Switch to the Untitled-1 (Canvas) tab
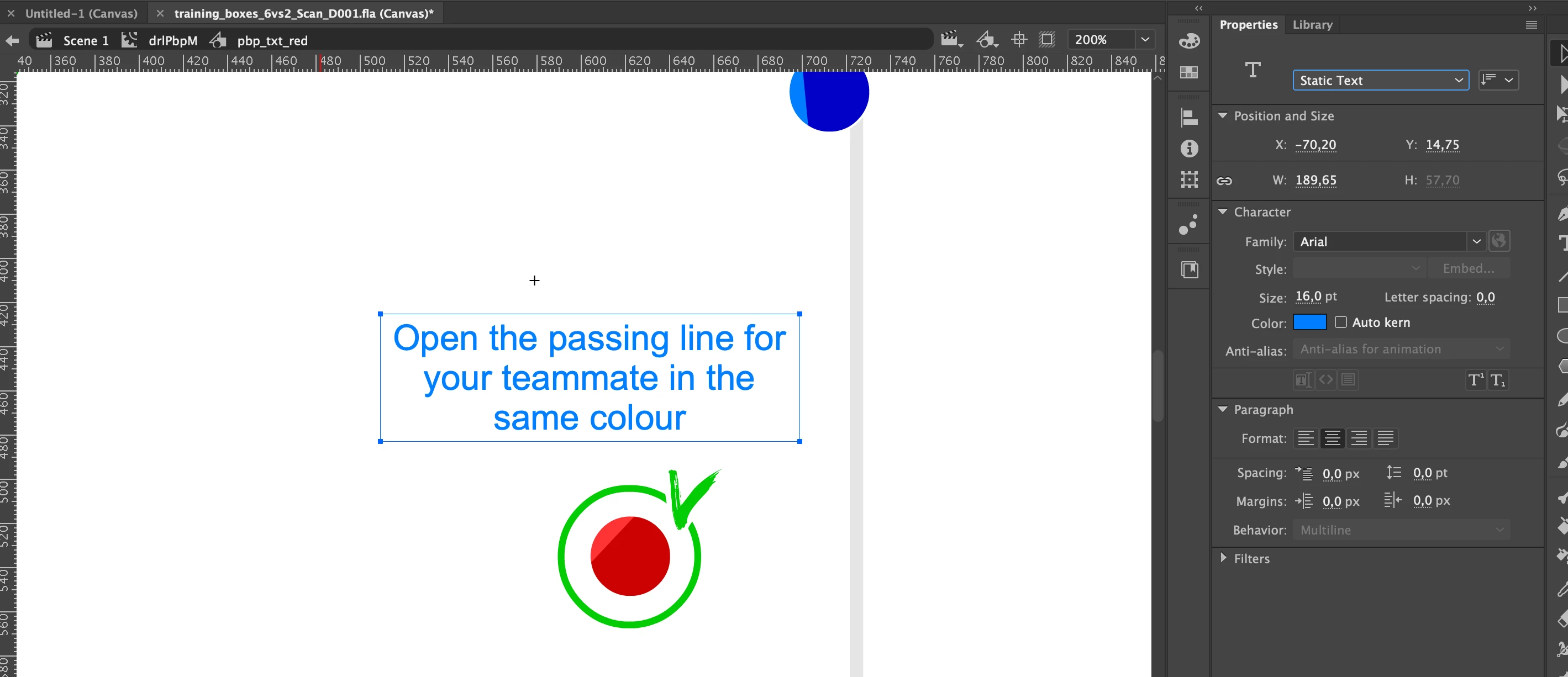This screenshot has width=1568, height=677. coord(82,13)
